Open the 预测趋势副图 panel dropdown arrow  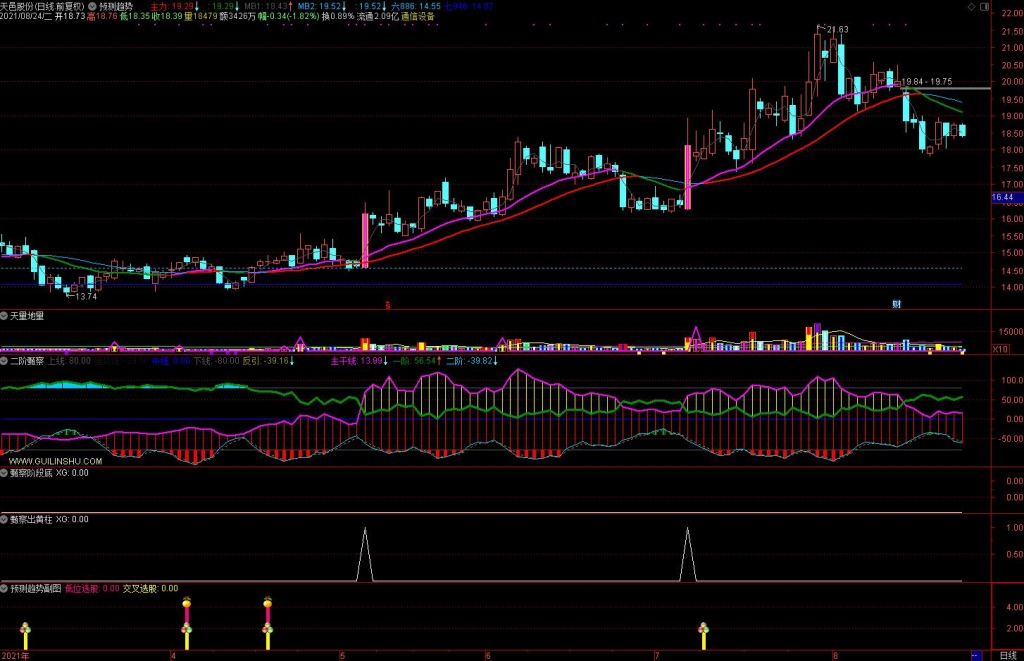pyautogui.click(x=4, y=588)
